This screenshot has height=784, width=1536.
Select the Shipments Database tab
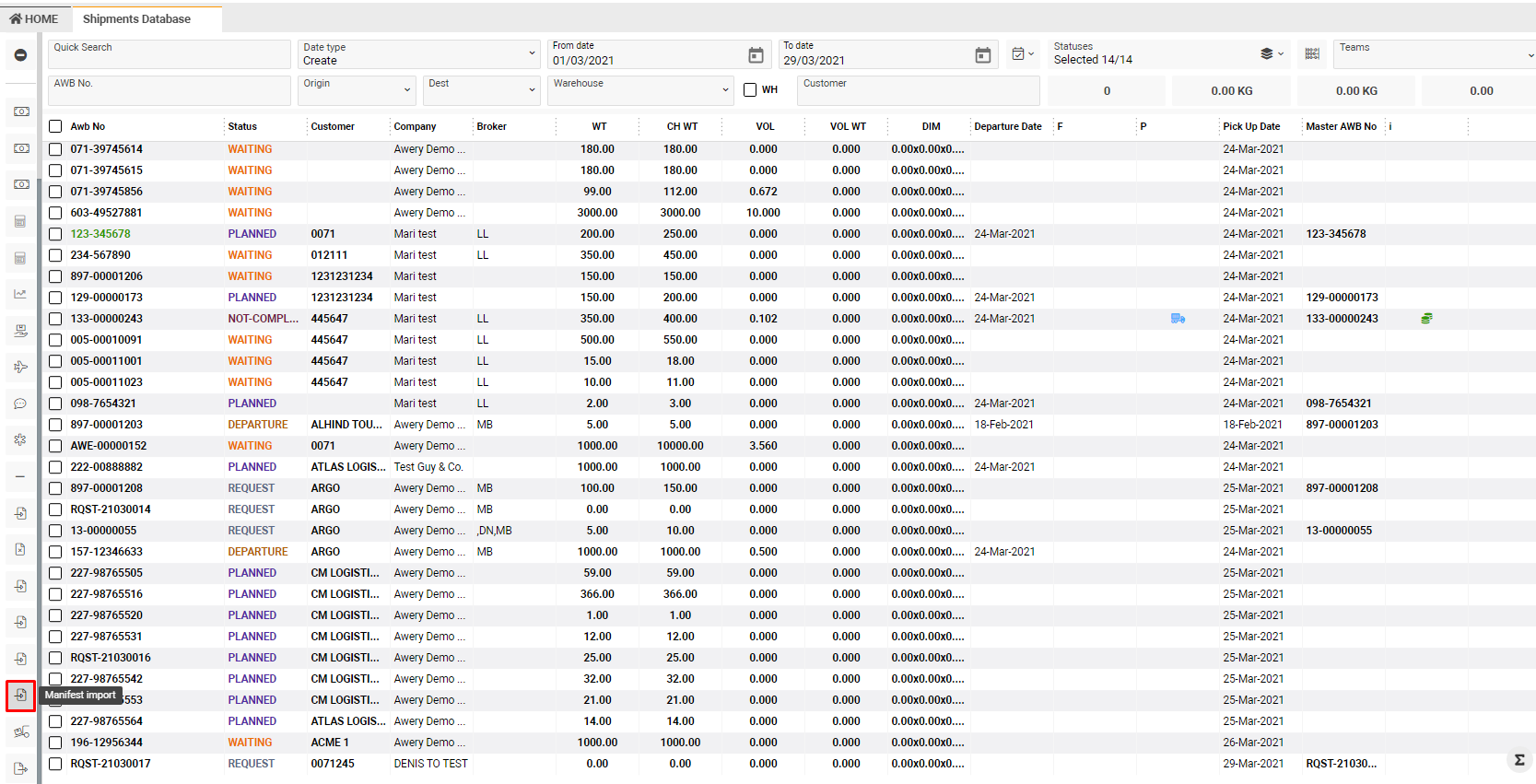[x=136, y=18]
